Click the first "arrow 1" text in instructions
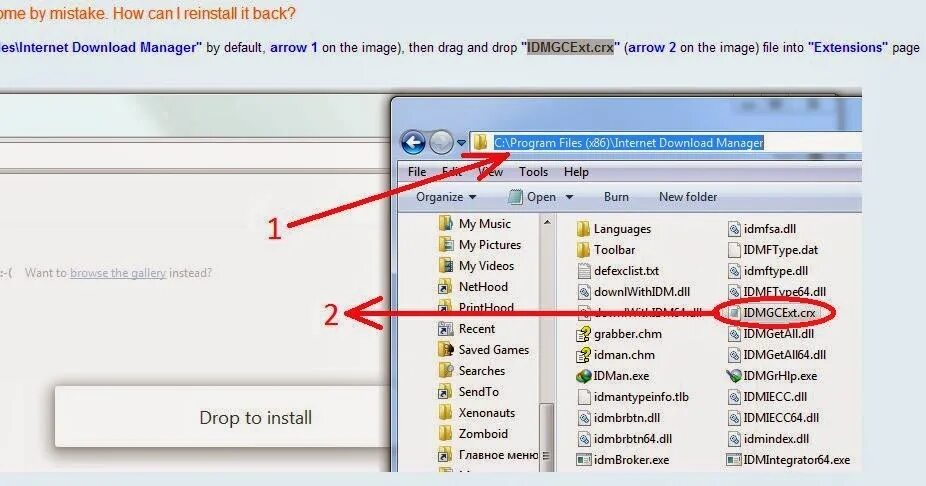 tap(294, 47)
